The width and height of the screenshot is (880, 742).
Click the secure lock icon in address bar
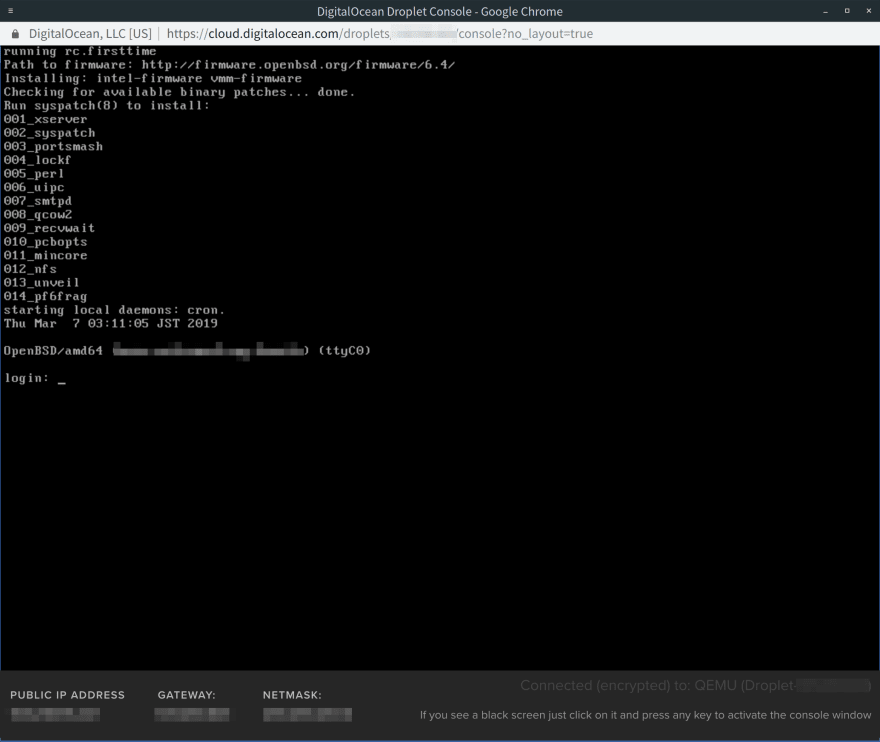tap(16, 34)
